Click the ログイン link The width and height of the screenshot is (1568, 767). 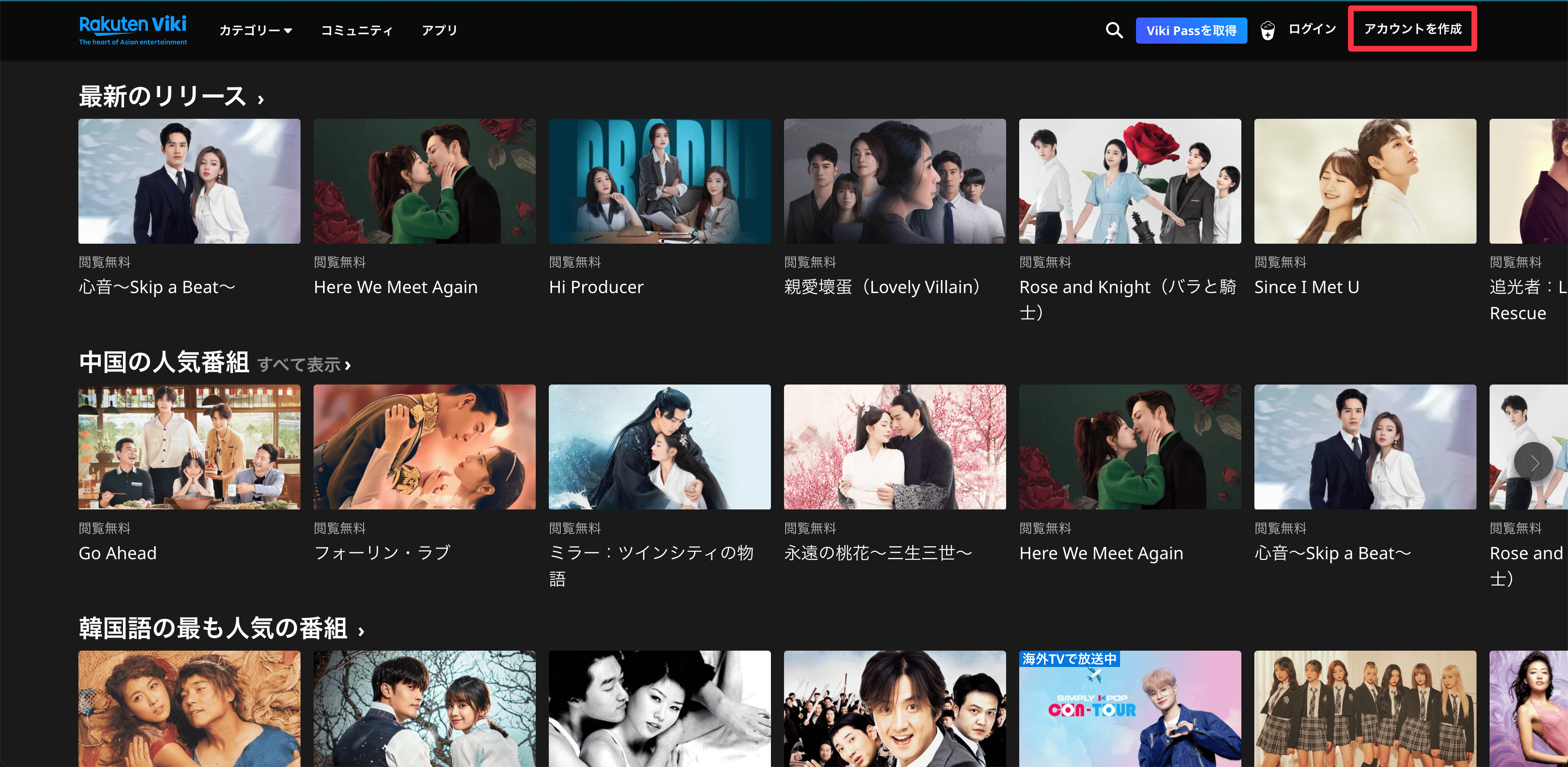tap(1312, 29)
